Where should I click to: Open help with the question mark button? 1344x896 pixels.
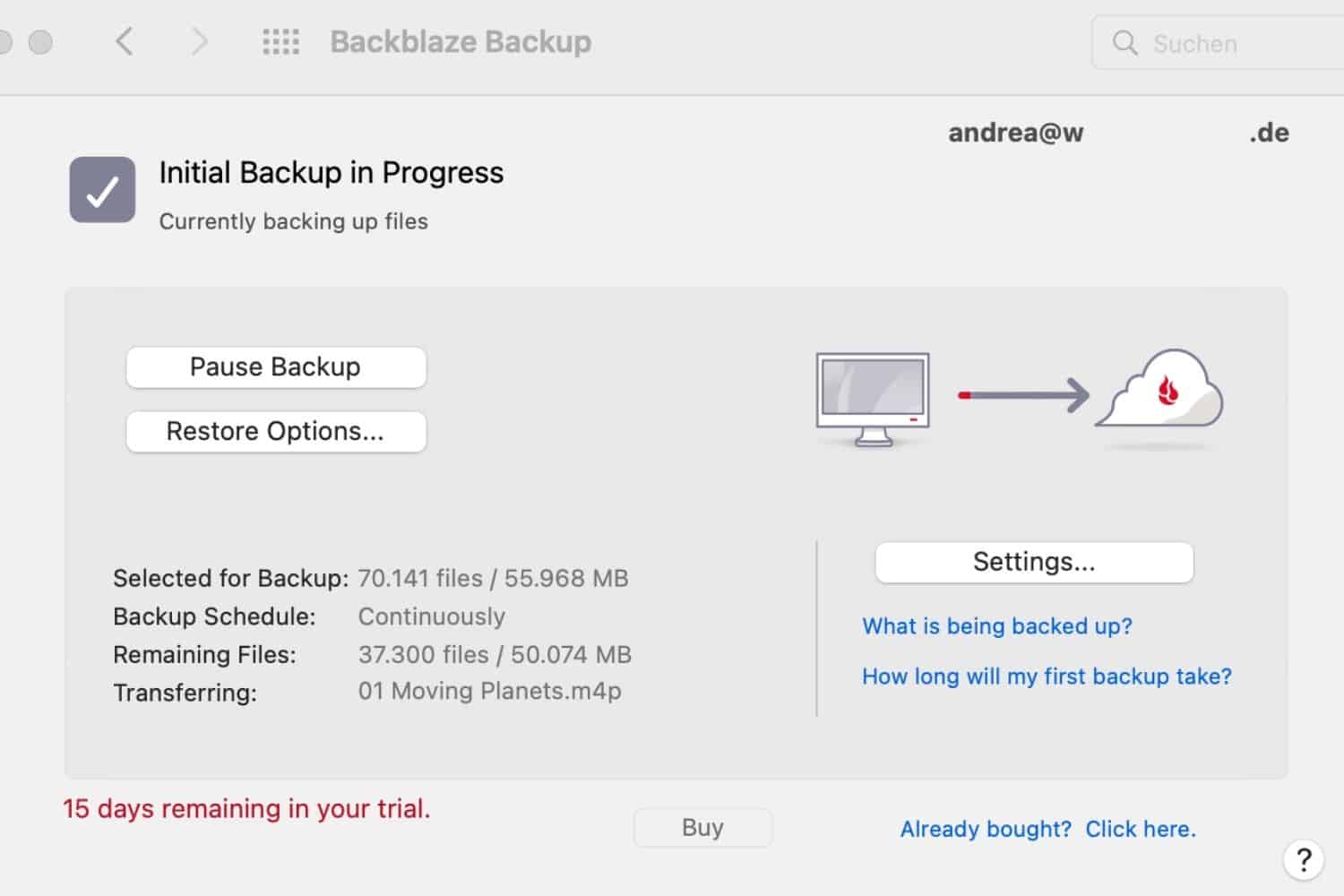pyautogui.click(x=1304, y=859)
